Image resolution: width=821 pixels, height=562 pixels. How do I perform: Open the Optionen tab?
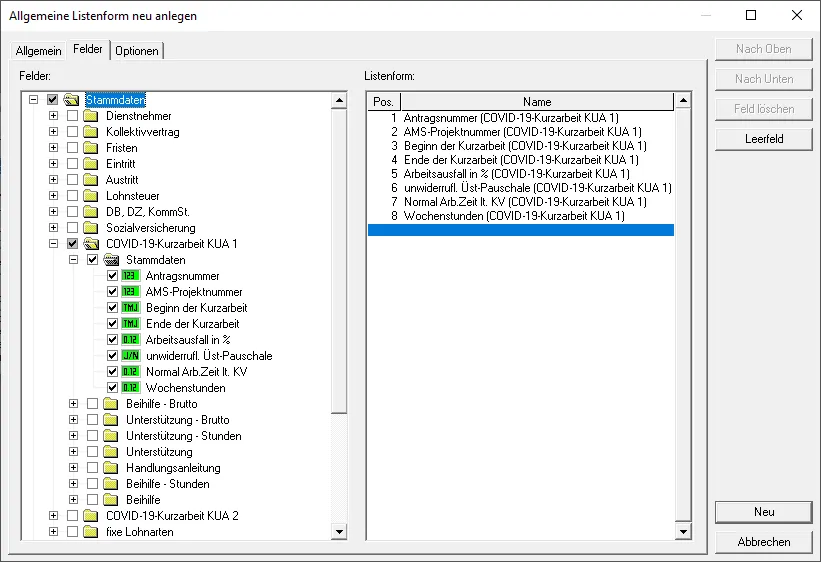tap(137, 51)
